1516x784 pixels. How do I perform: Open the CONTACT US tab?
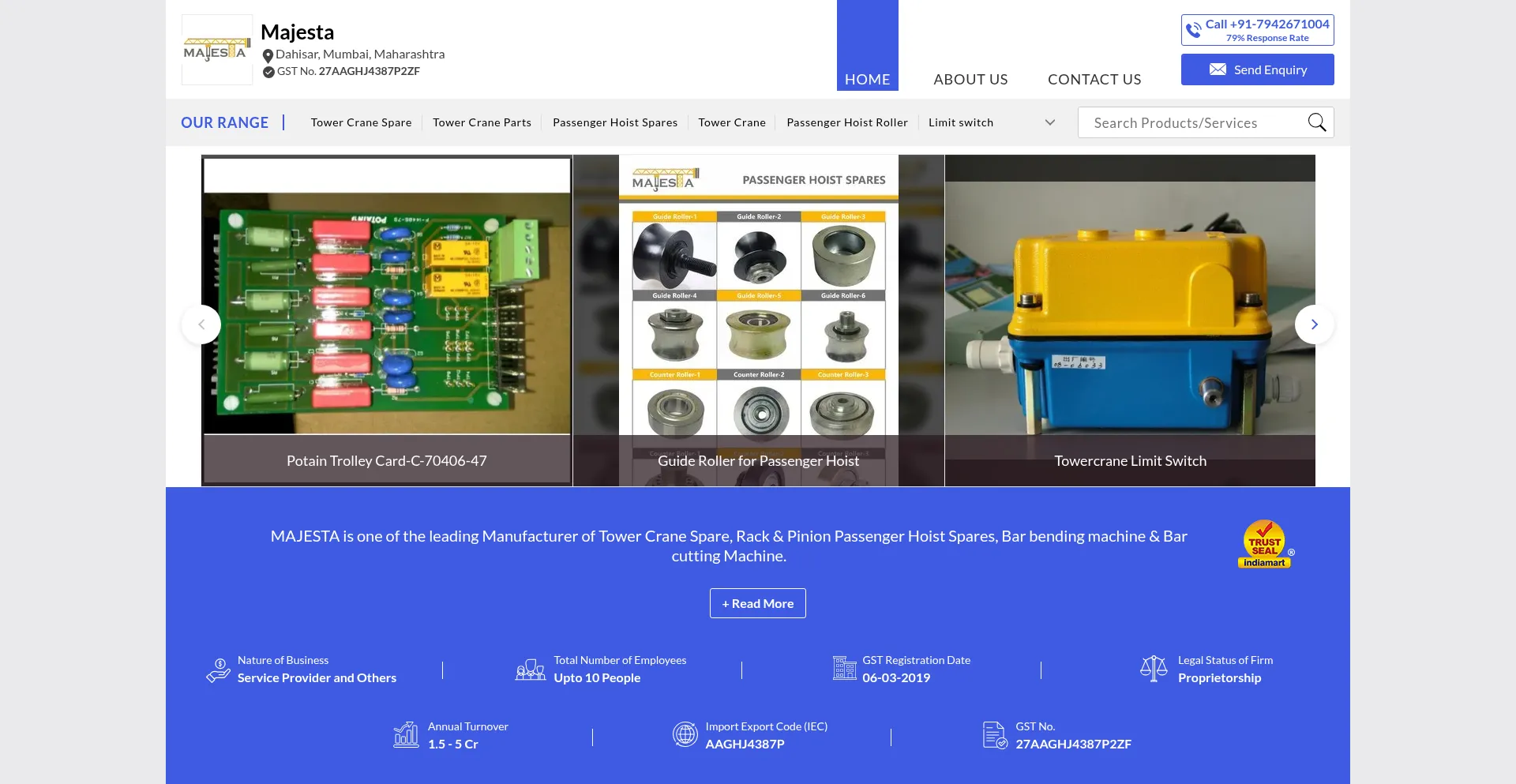click(x=1094, y=79)
